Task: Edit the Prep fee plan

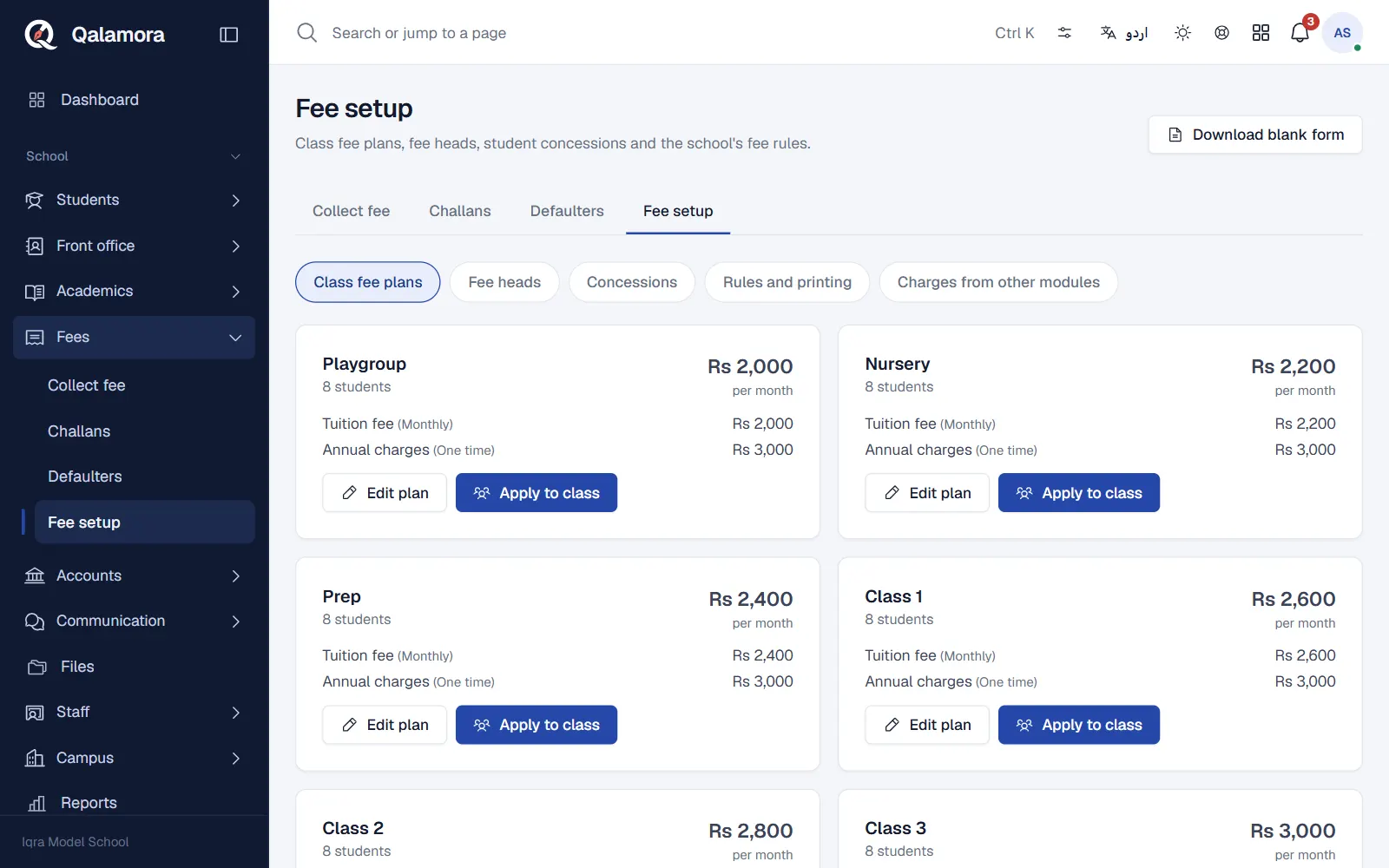Action: coord(385,725)
